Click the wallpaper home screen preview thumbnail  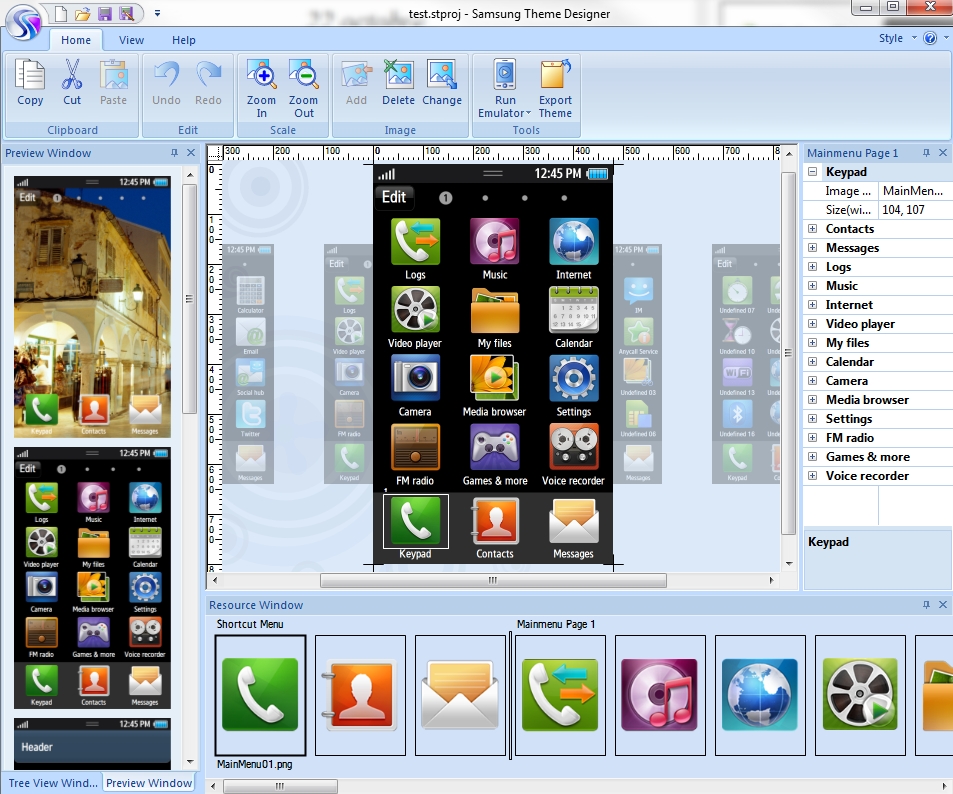(x=92, y=307)
